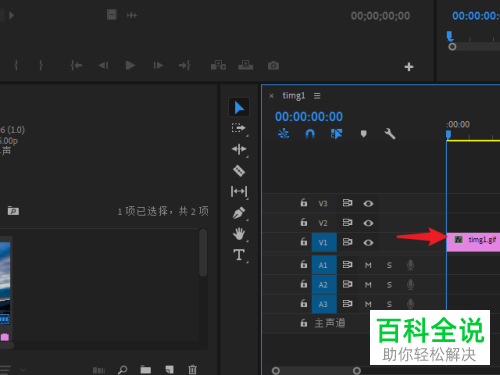The image size is (500, 375).
Task: Play the source monitor
Action: (130, 65)
